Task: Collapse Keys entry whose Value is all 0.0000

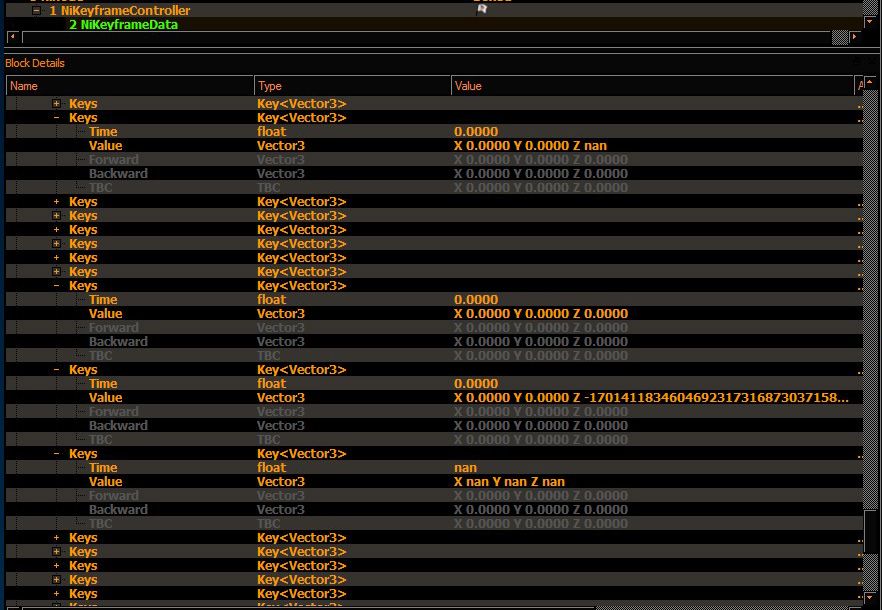Action: coord(56,286)
